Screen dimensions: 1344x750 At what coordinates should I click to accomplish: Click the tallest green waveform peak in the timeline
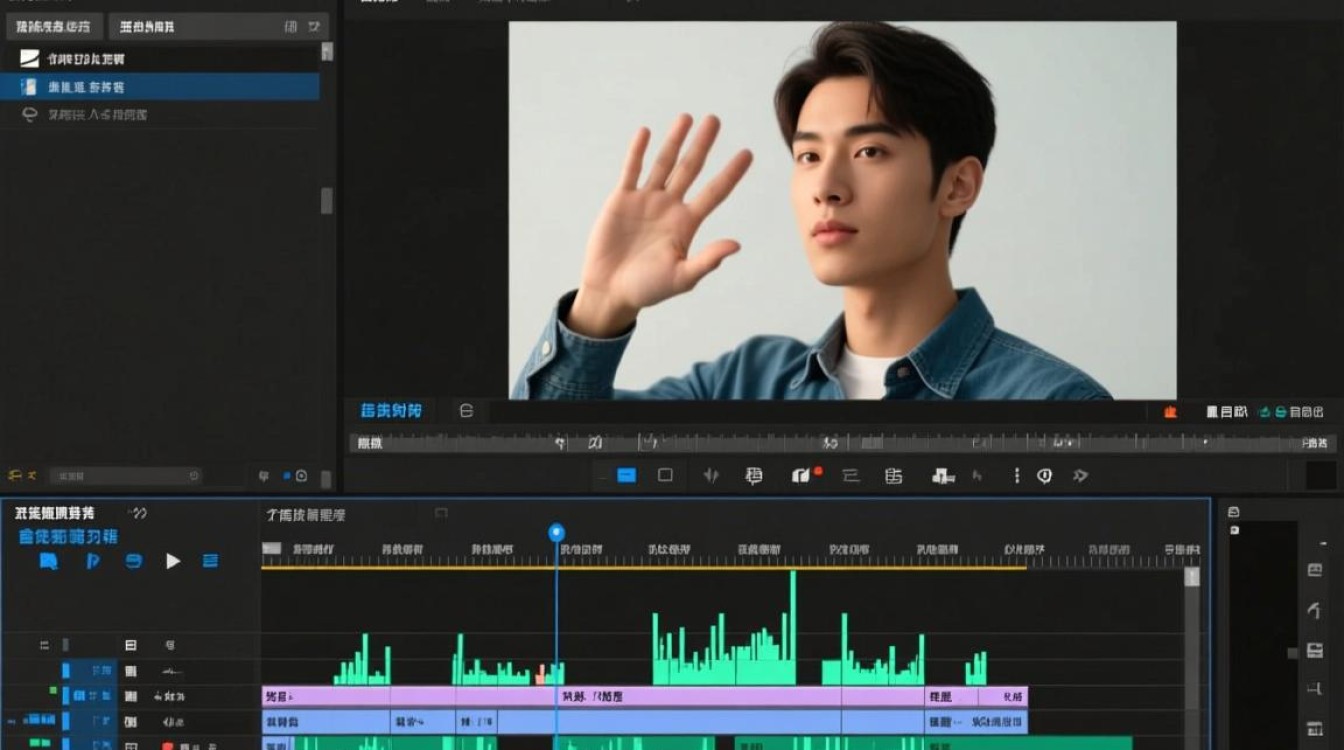coord(793,627)
